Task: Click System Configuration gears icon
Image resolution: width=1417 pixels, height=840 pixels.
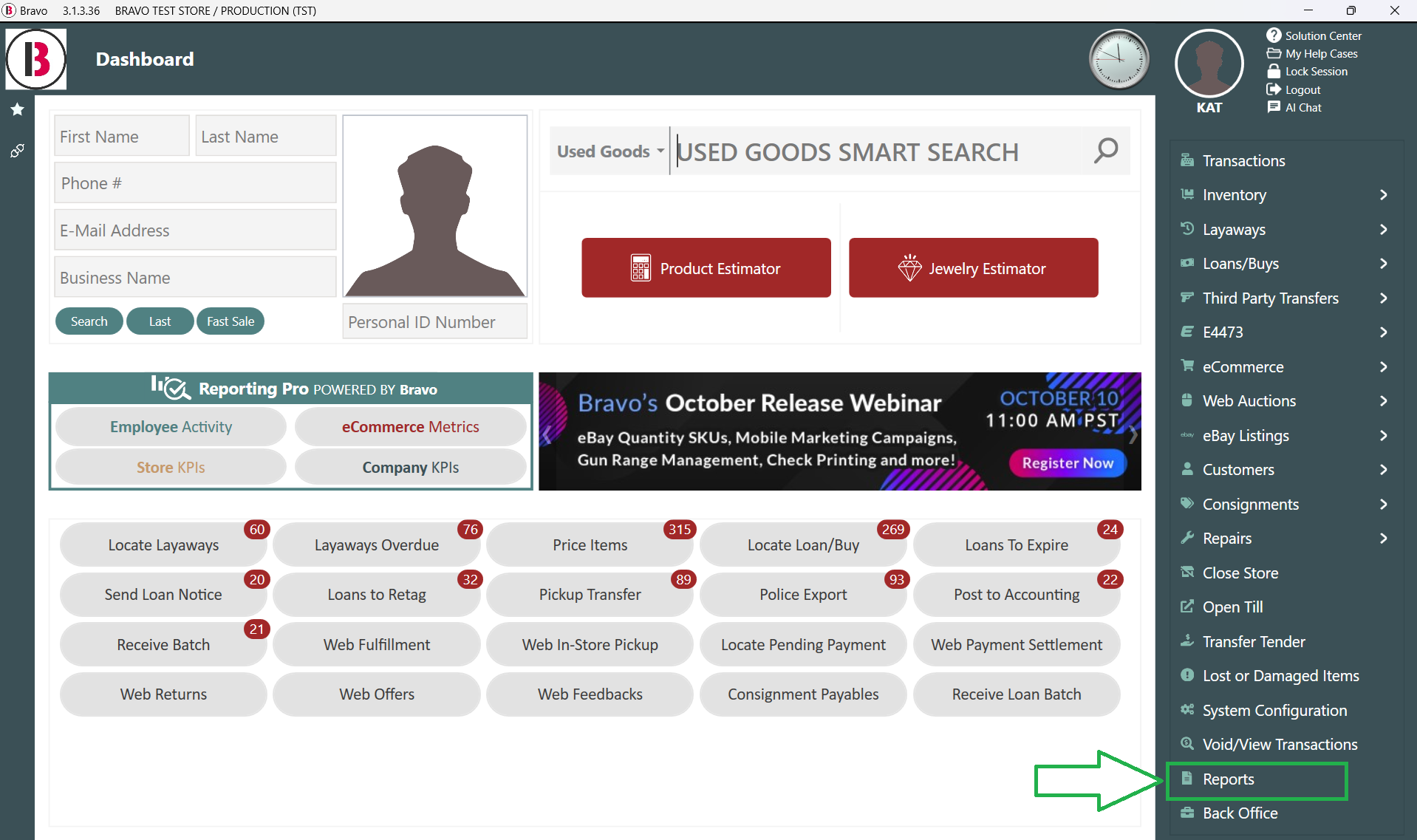Action: click(x=1187, y=709)
